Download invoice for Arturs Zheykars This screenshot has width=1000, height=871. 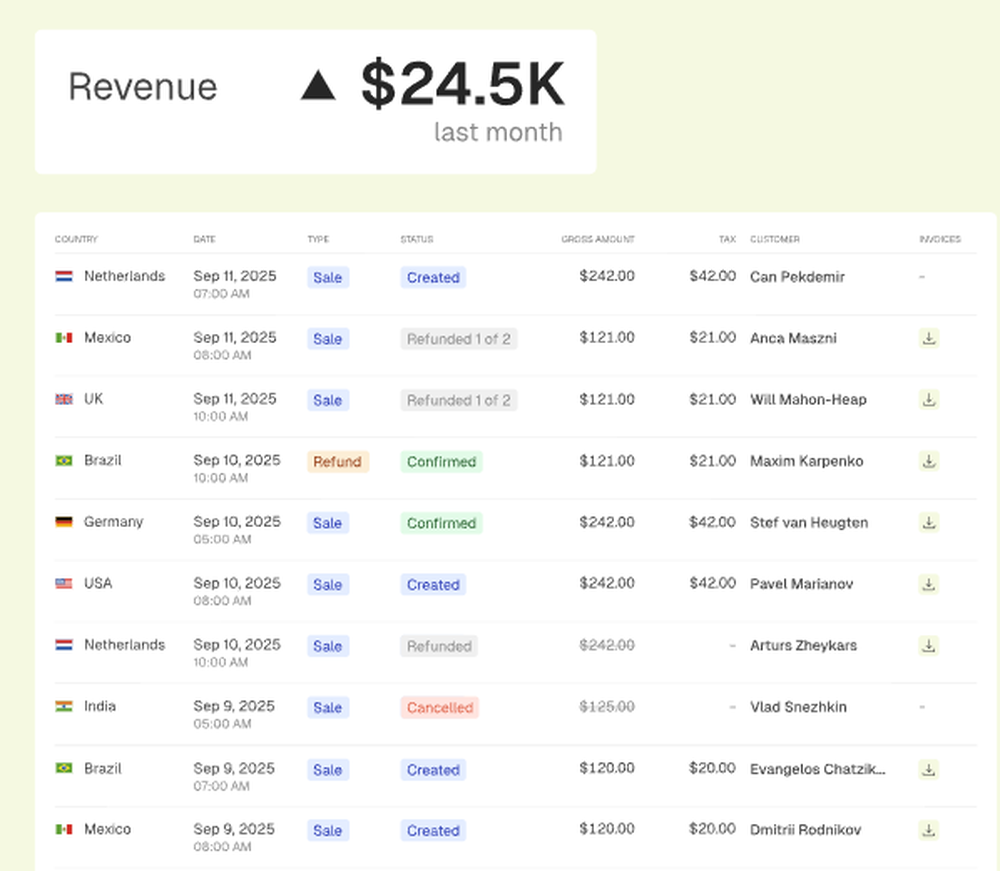tap(929, 646)
